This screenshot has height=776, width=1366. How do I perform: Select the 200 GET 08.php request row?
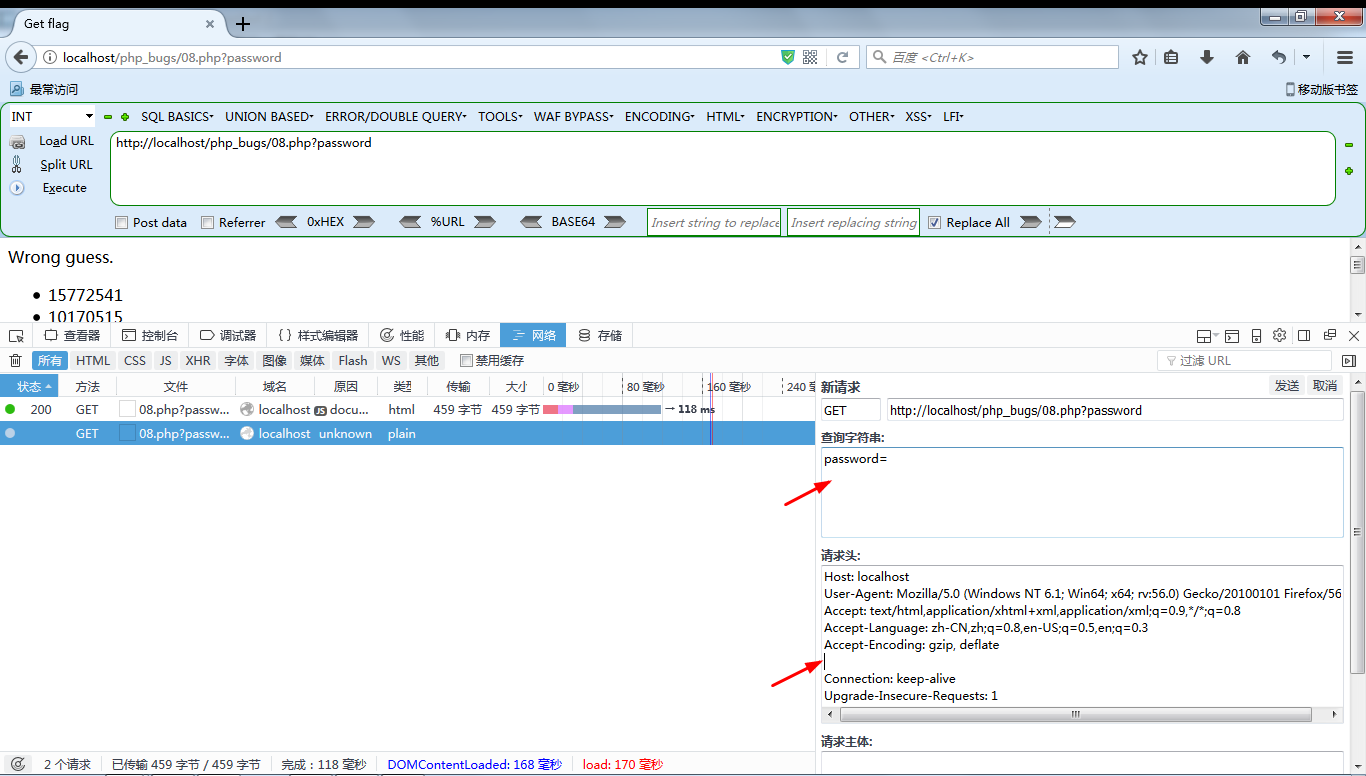(408, 409)
